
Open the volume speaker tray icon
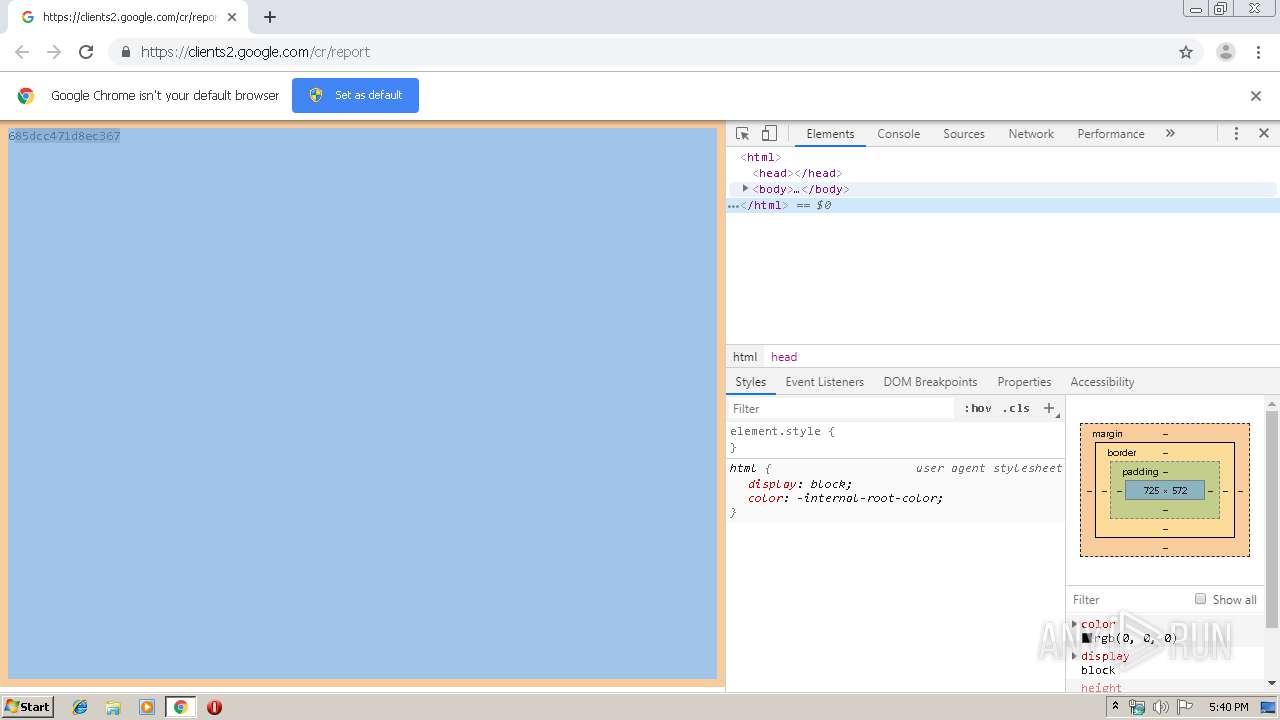(x=1160, y=707)
